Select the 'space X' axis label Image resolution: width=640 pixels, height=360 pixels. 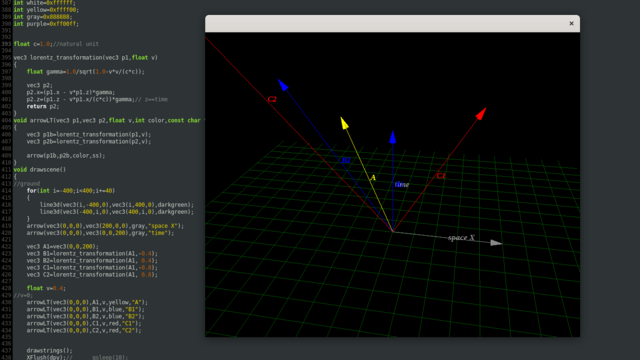coord(462,238)
